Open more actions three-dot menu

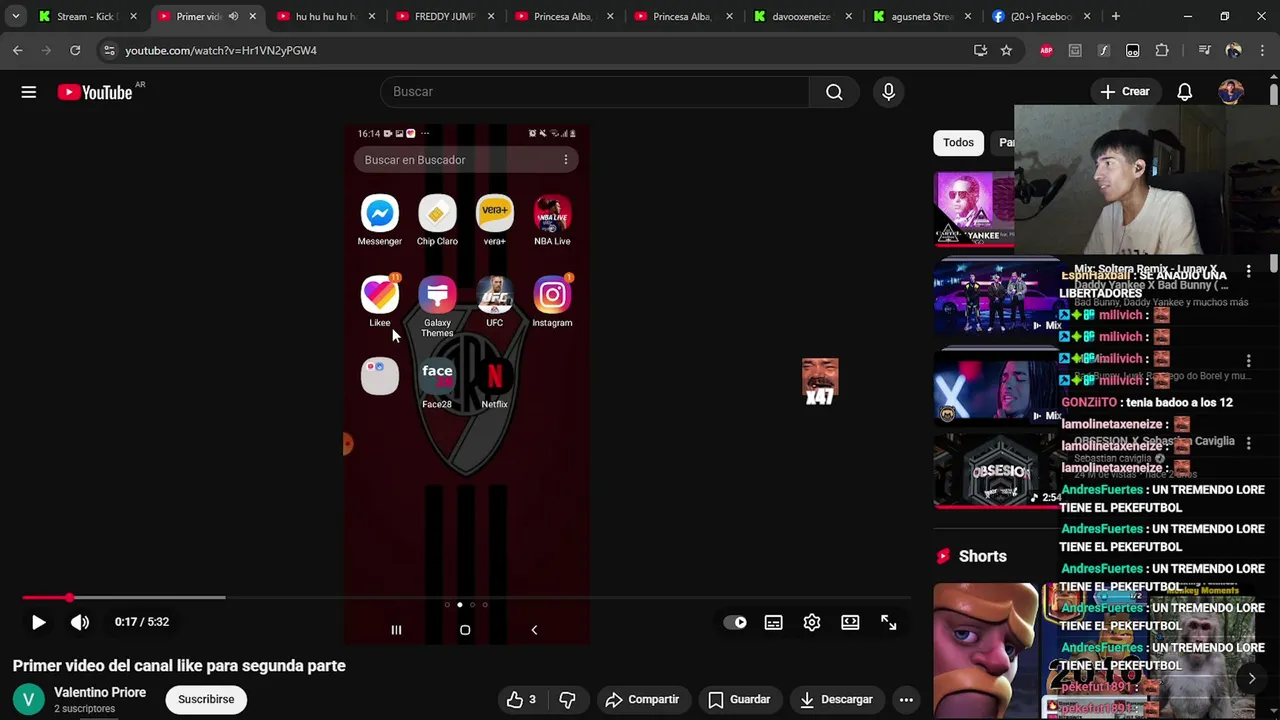pyautogui.click(x=906, y=700)
